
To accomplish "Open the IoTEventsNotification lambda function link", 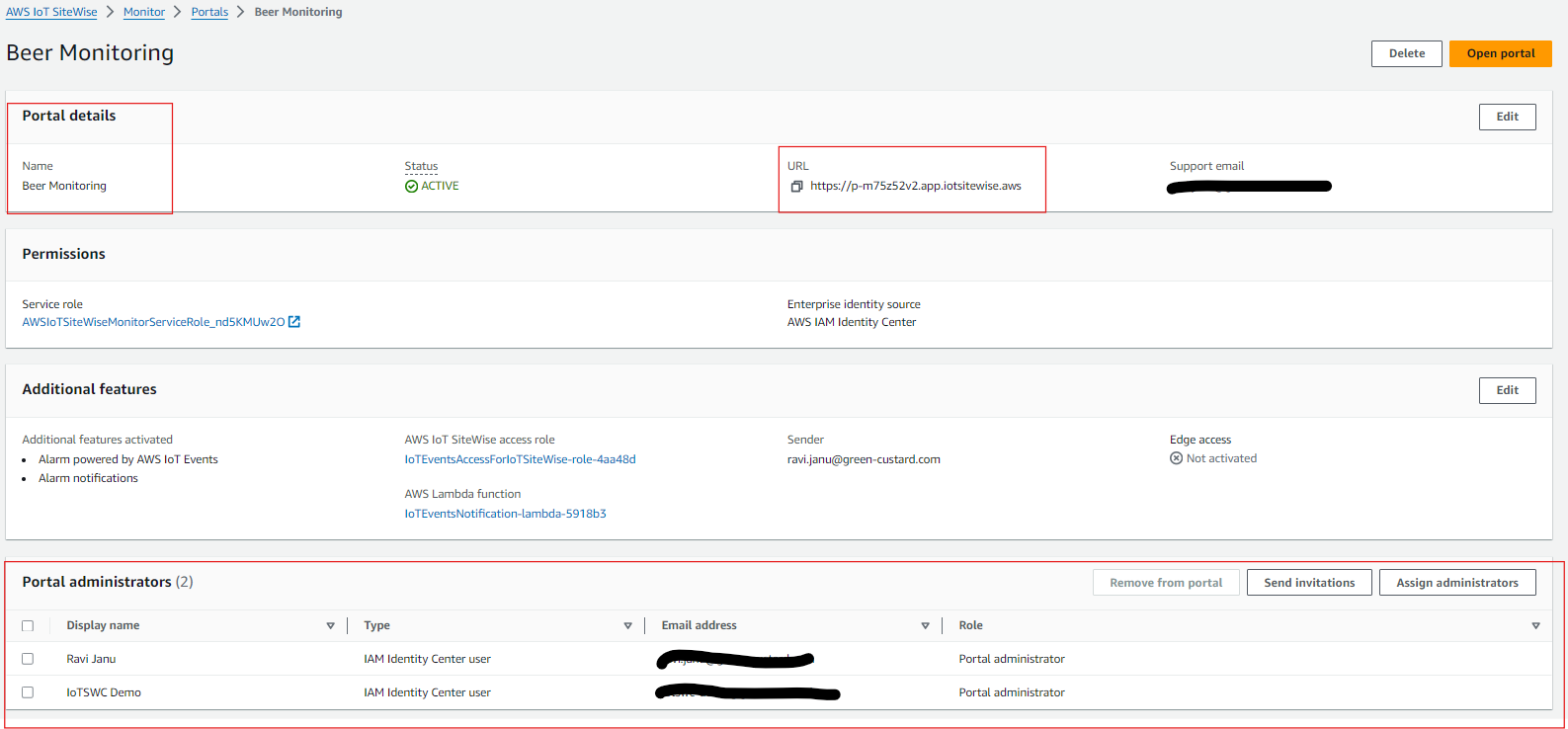I will click(x=505, y=514).
